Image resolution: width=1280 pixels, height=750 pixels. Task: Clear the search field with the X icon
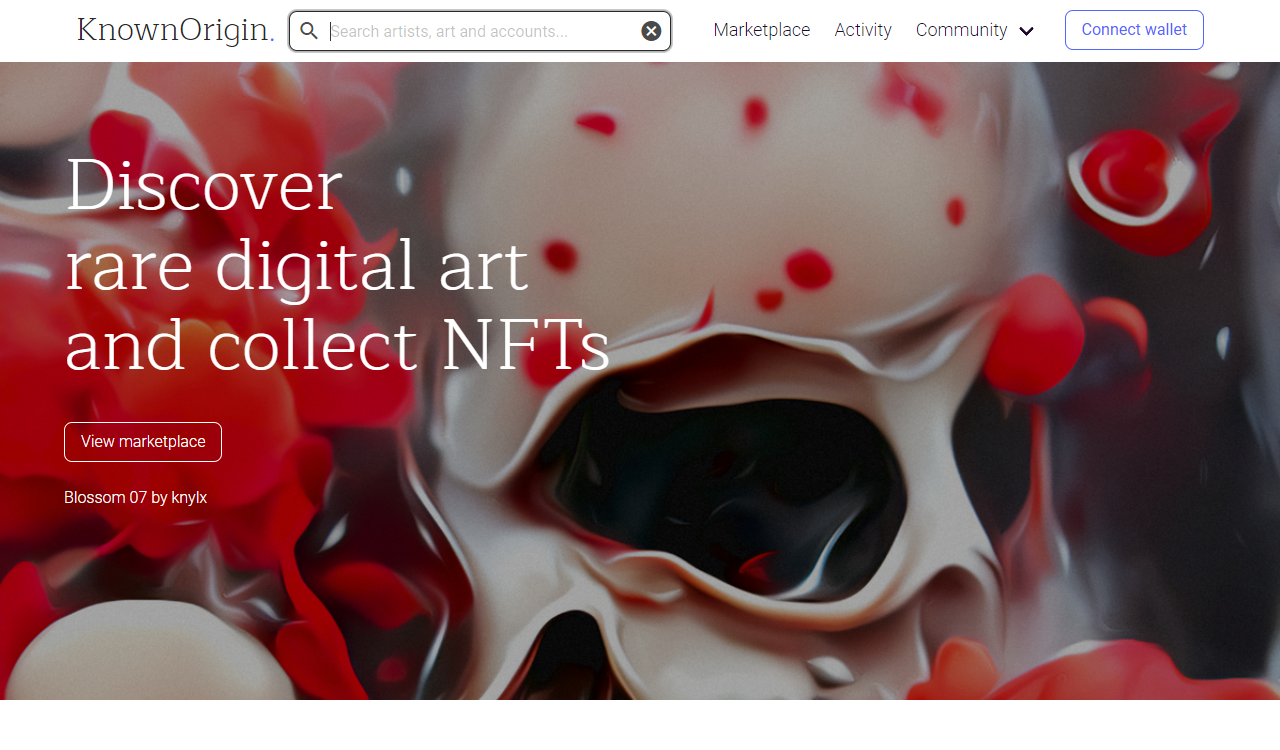coord(651,31)
